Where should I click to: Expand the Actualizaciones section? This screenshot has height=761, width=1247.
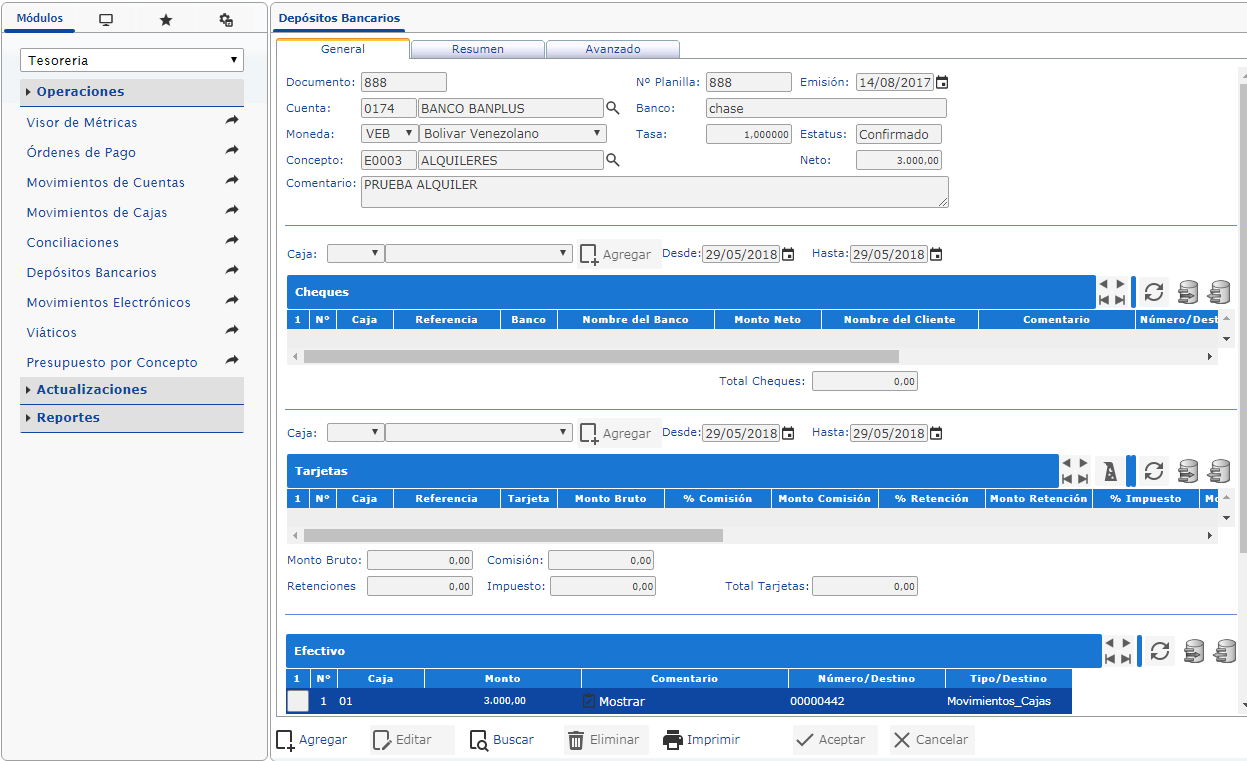pos(132,389)
